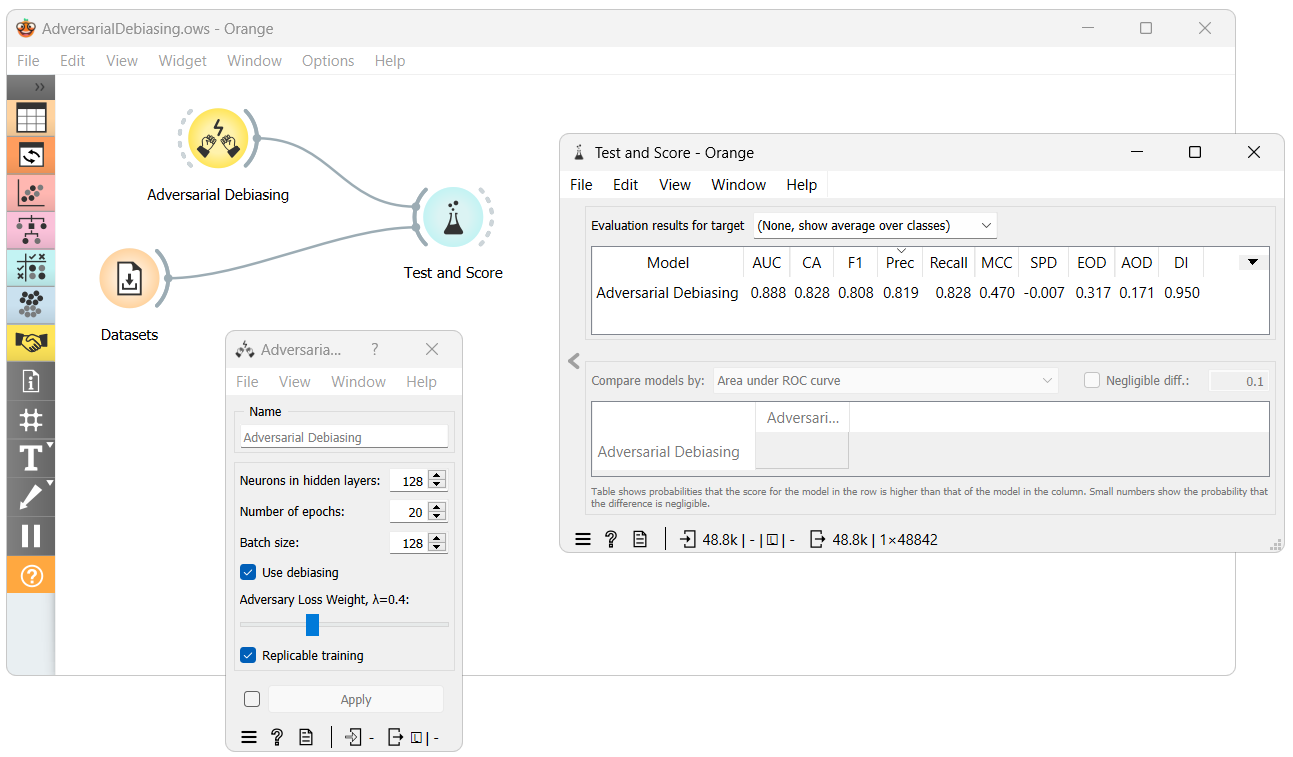Screen dimensions: 1293x757
Task: Click report icon in Test and Score status bar
Action: coord(640,539)
